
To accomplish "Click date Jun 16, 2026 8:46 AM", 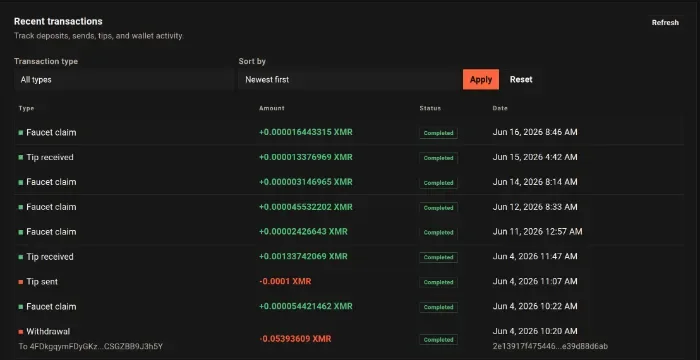I will [x=535, y=132].
